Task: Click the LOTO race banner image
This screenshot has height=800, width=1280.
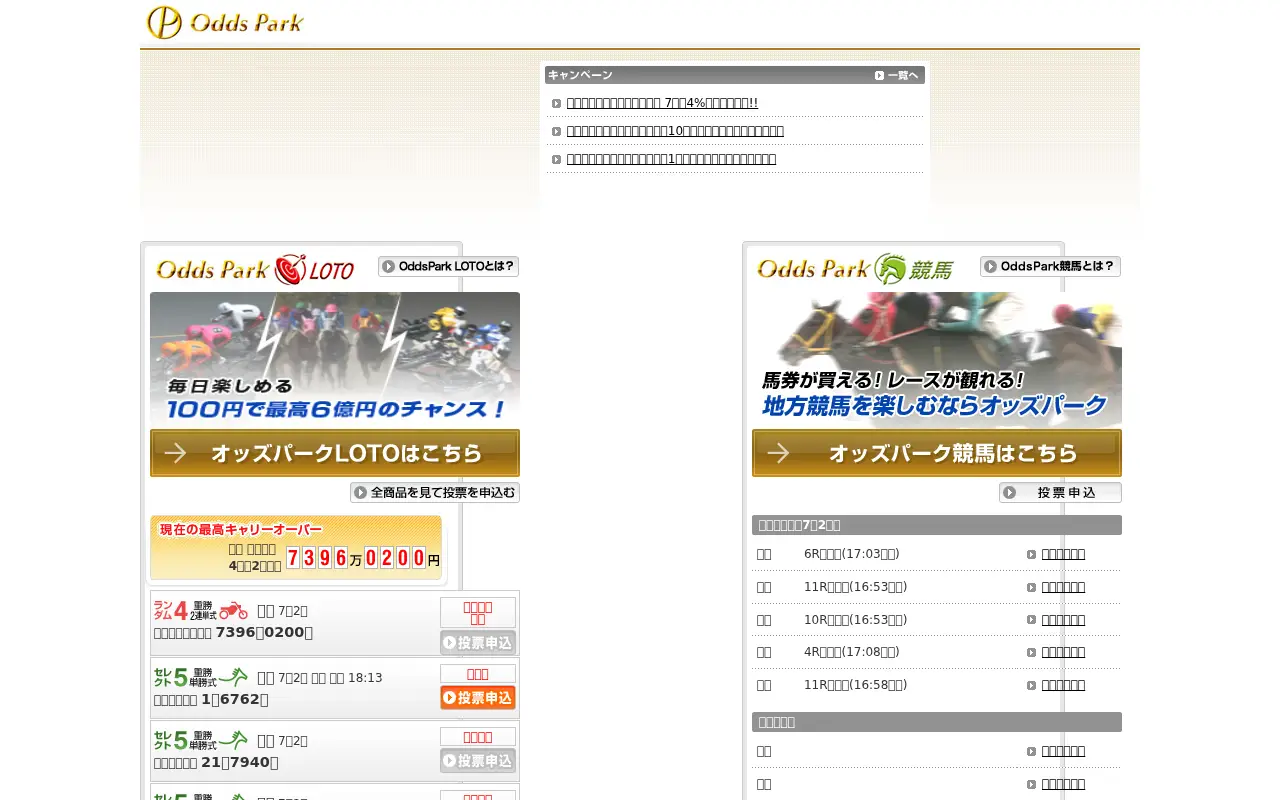Action: 335,358
